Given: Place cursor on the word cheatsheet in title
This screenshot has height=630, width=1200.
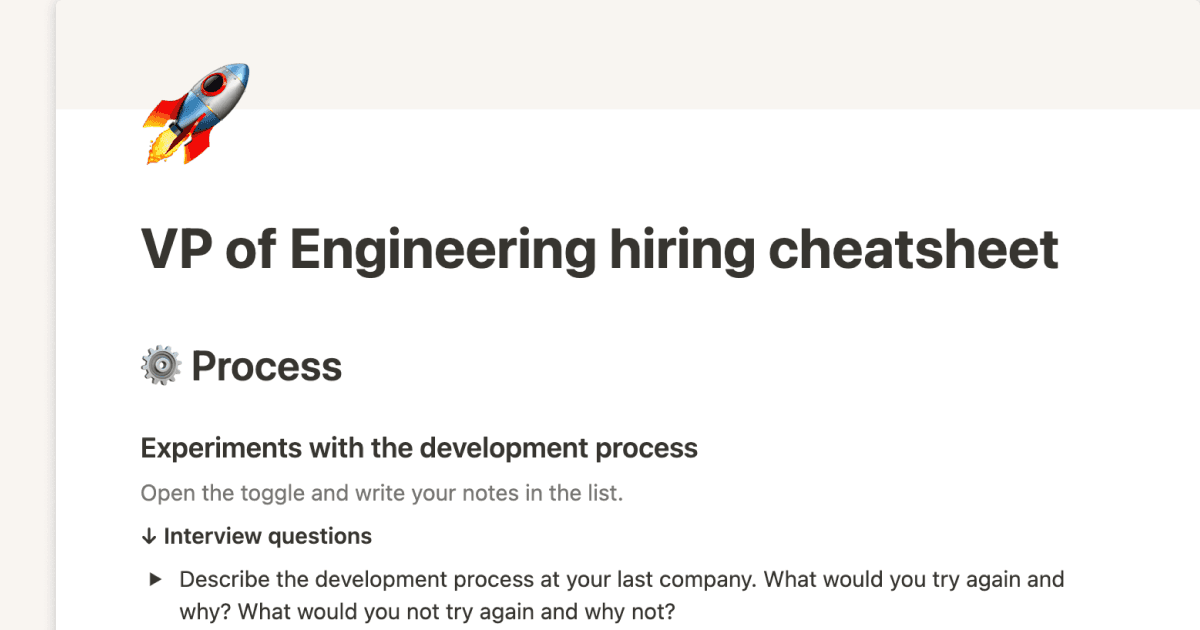Looking at the screenshot, I should 913,249.
